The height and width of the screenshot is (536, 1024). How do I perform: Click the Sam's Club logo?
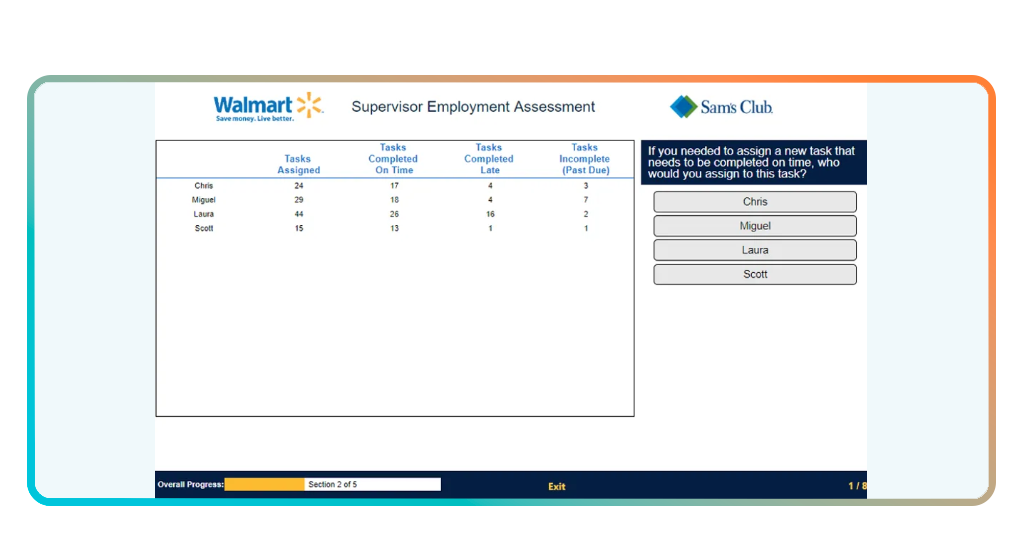(x=721, y=106)
